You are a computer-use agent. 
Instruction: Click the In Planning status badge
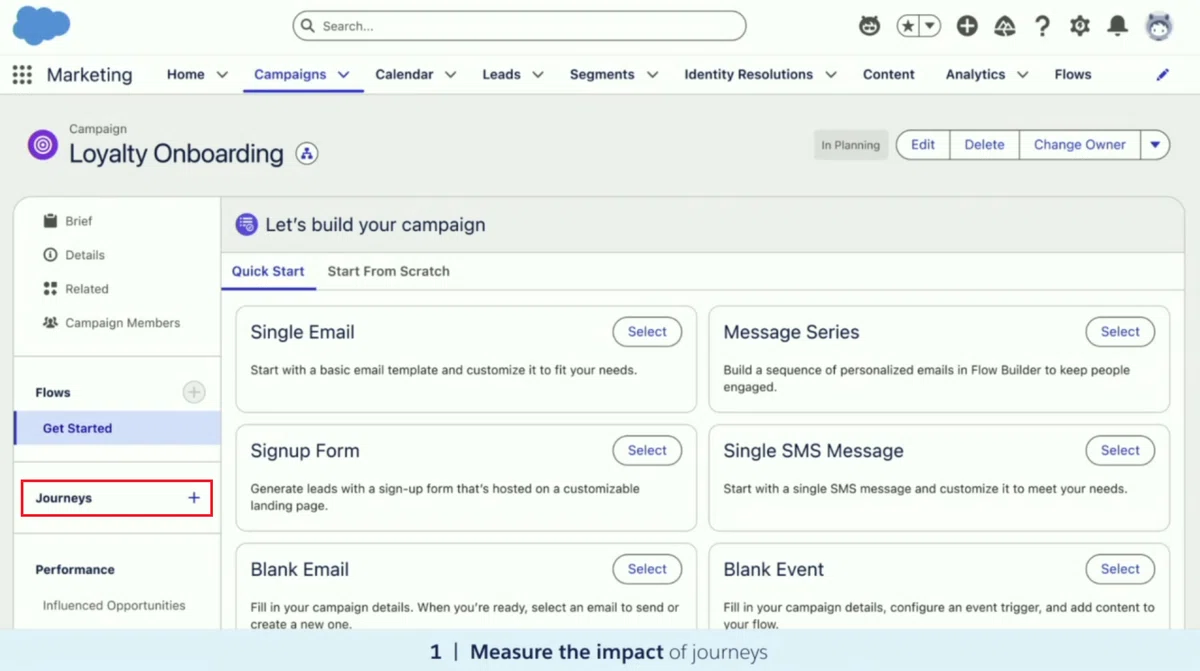[851, 145]
